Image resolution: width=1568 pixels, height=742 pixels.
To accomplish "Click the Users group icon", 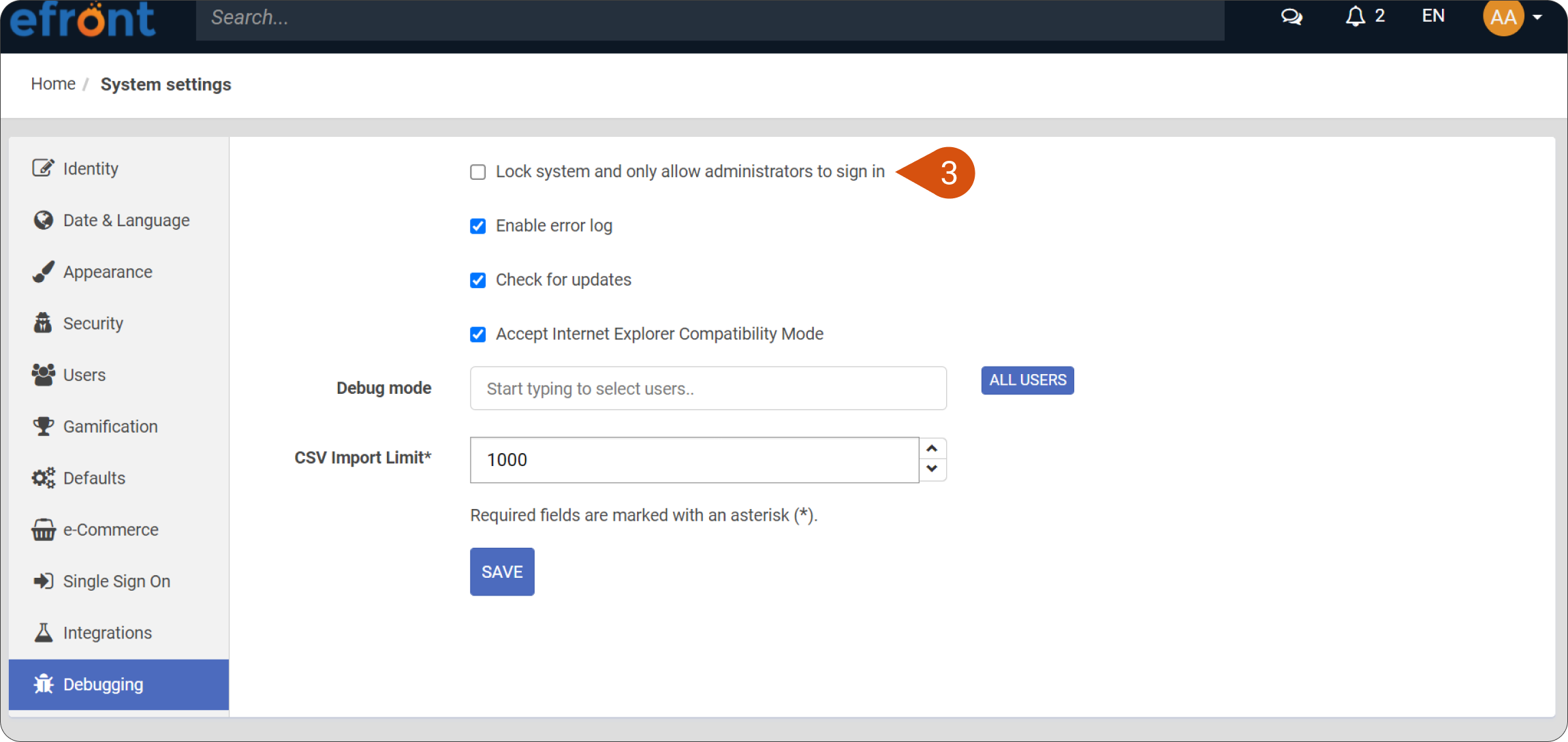I will point(43,375).
